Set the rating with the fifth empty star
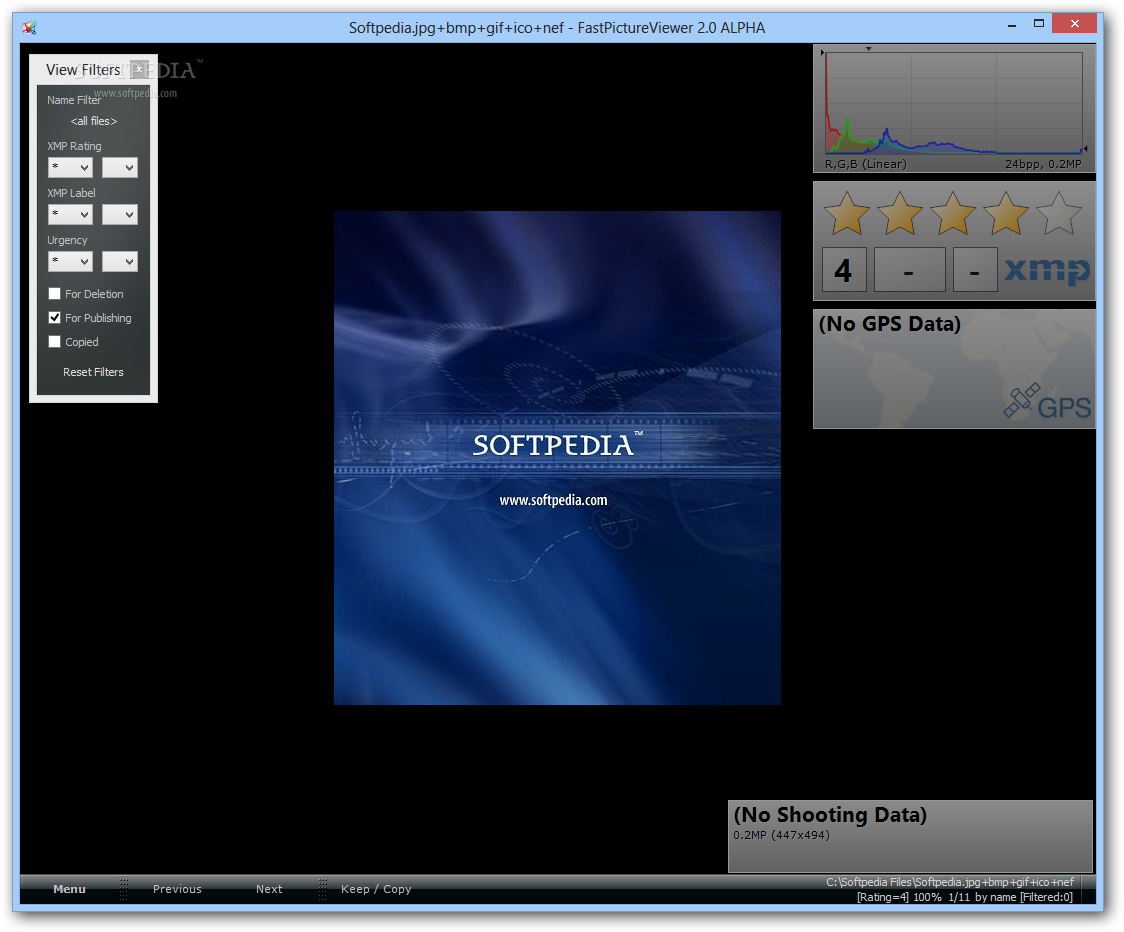1124x932 pixels. (x=1059, y=213)
